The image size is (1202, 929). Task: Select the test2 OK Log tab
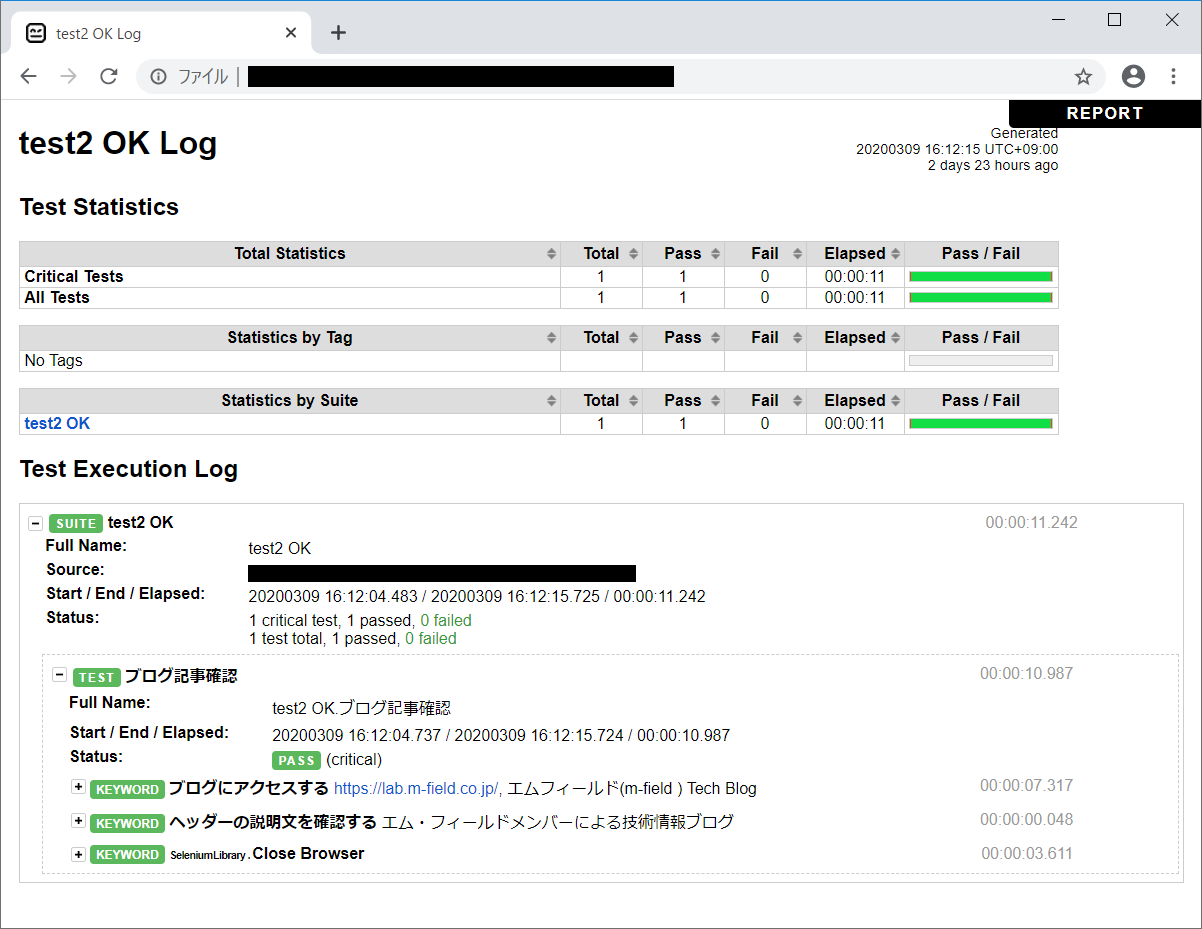tap(150, 33)
